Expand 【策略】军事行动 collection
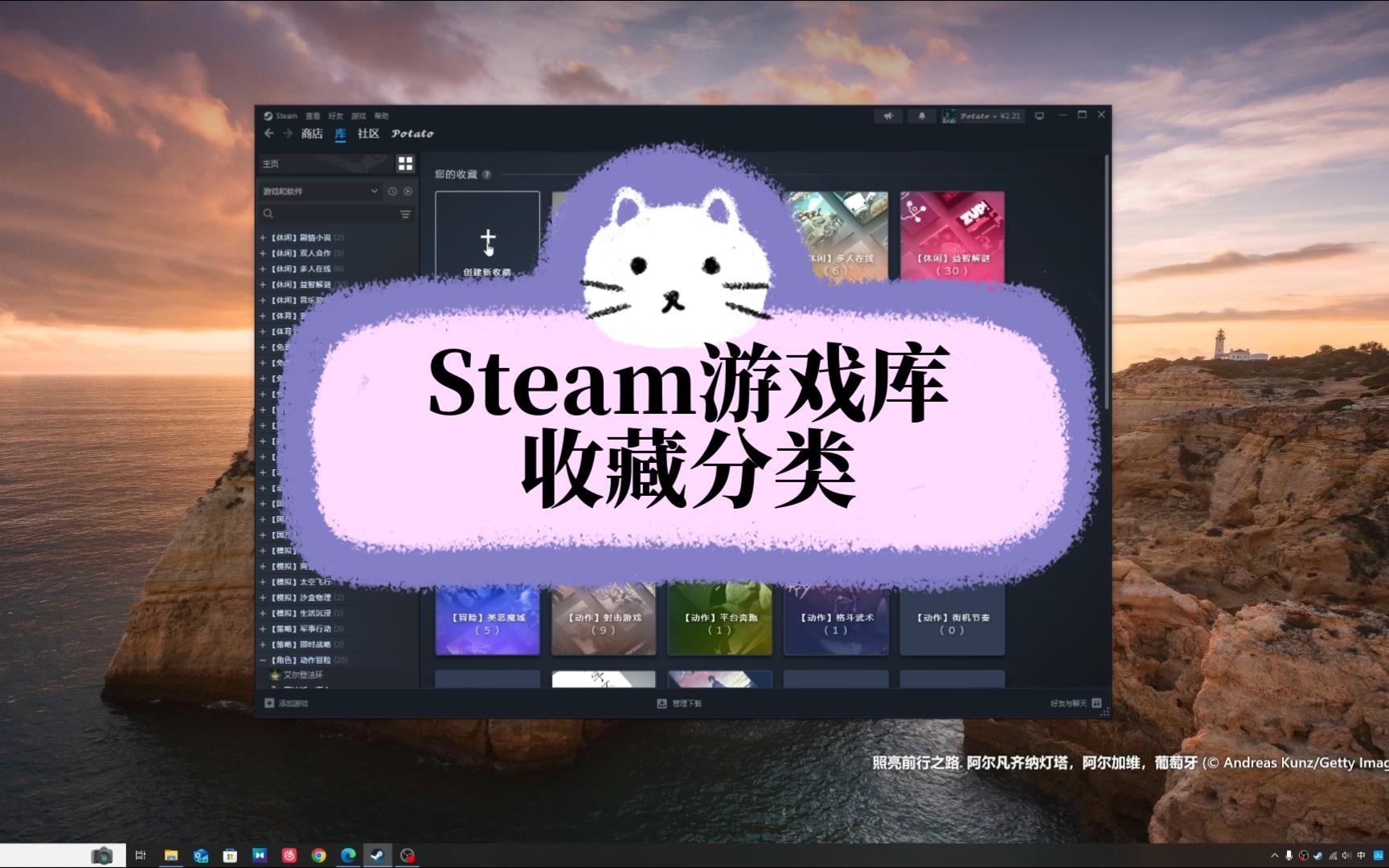Viewport: 1389px width, 868px height. coord(263,629)
